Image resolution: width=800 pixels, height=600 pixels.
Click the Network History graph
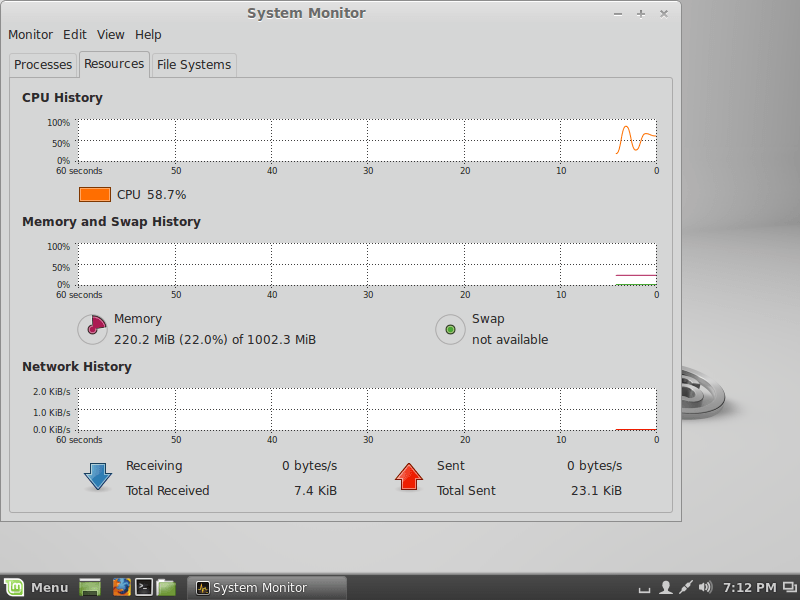[367, 409]
